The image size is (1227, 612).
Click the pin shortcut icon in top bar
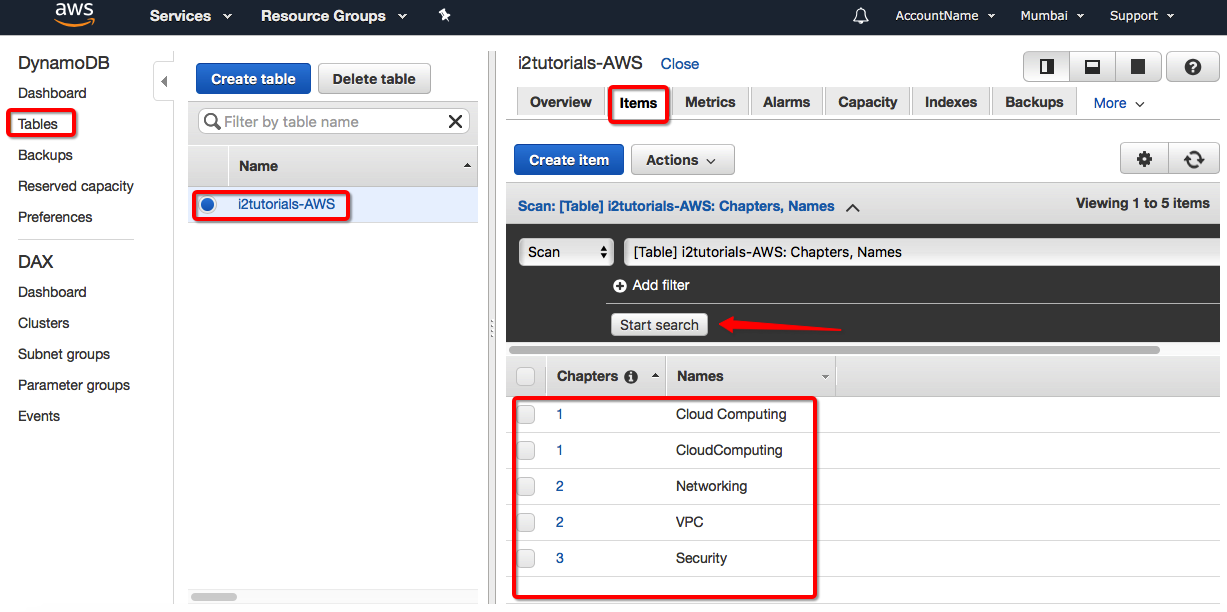click(x=445, y=16)
